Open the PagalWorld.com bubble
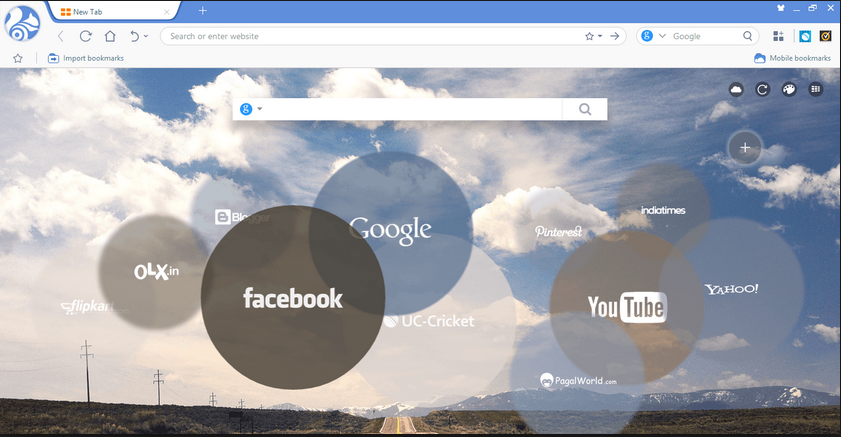 [x=578, y=381]
